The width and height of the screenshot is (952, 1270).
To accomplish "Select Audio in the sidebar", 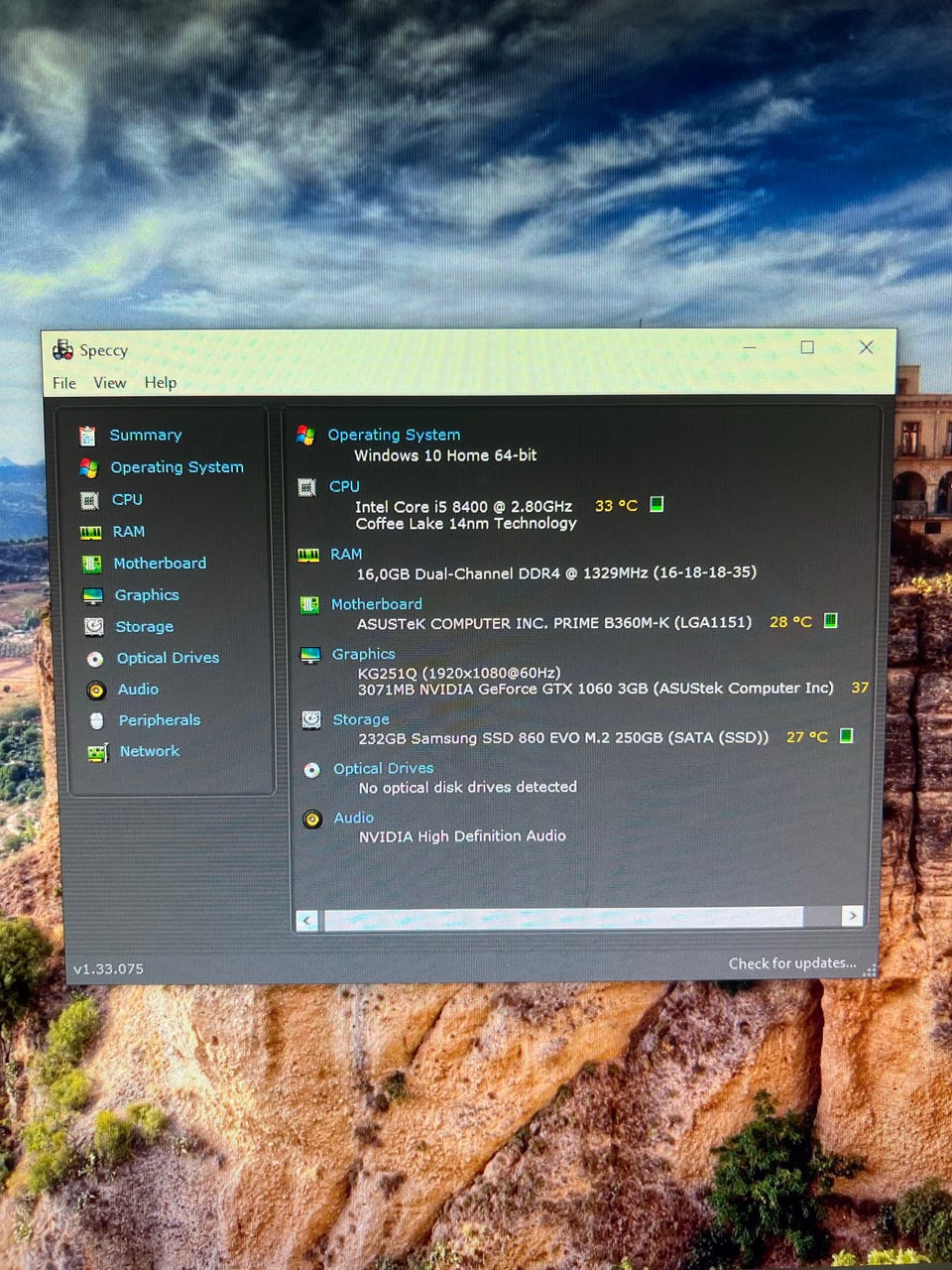I will 138,689.
